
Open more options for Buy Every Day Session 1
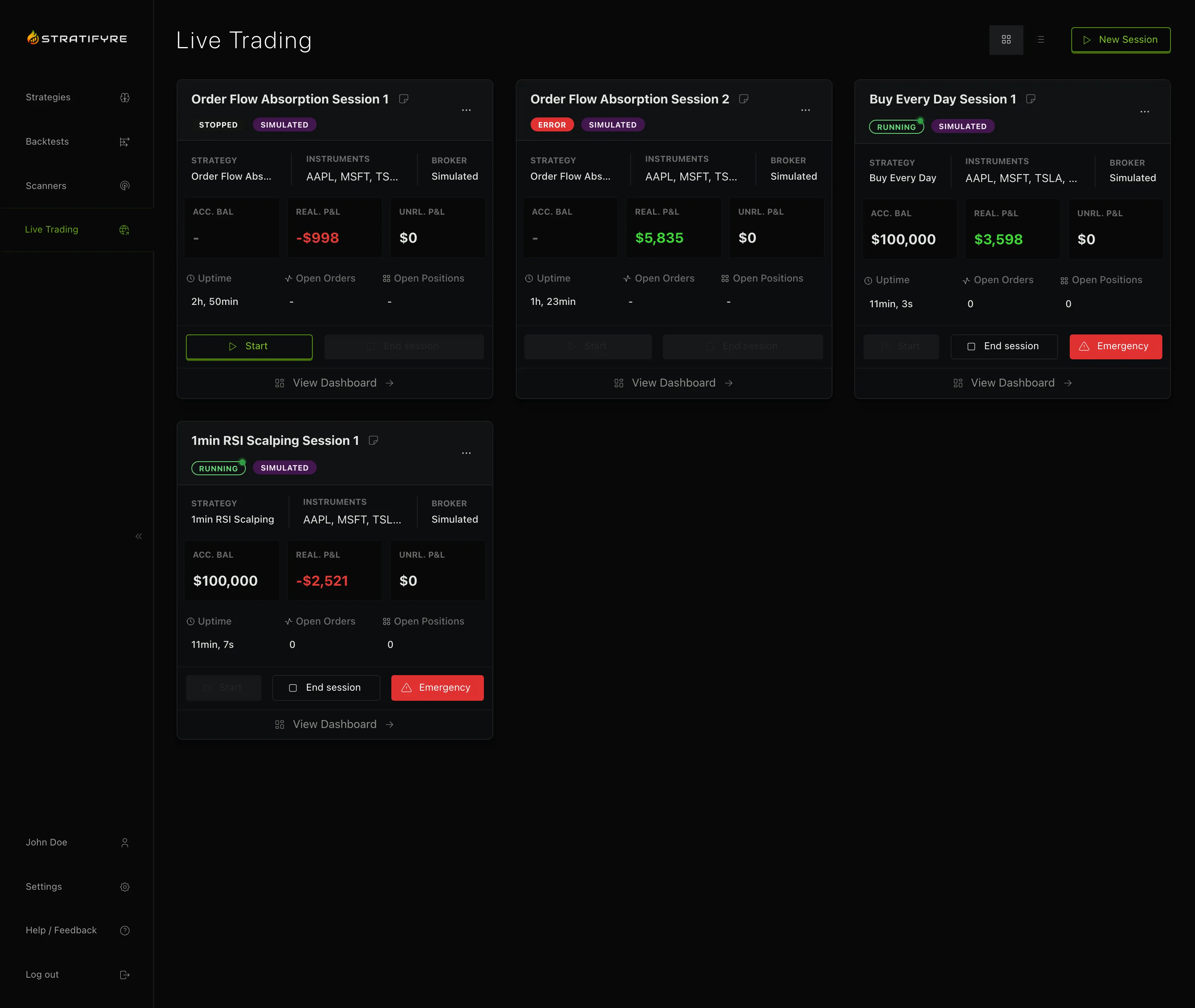pos(1144,112)
